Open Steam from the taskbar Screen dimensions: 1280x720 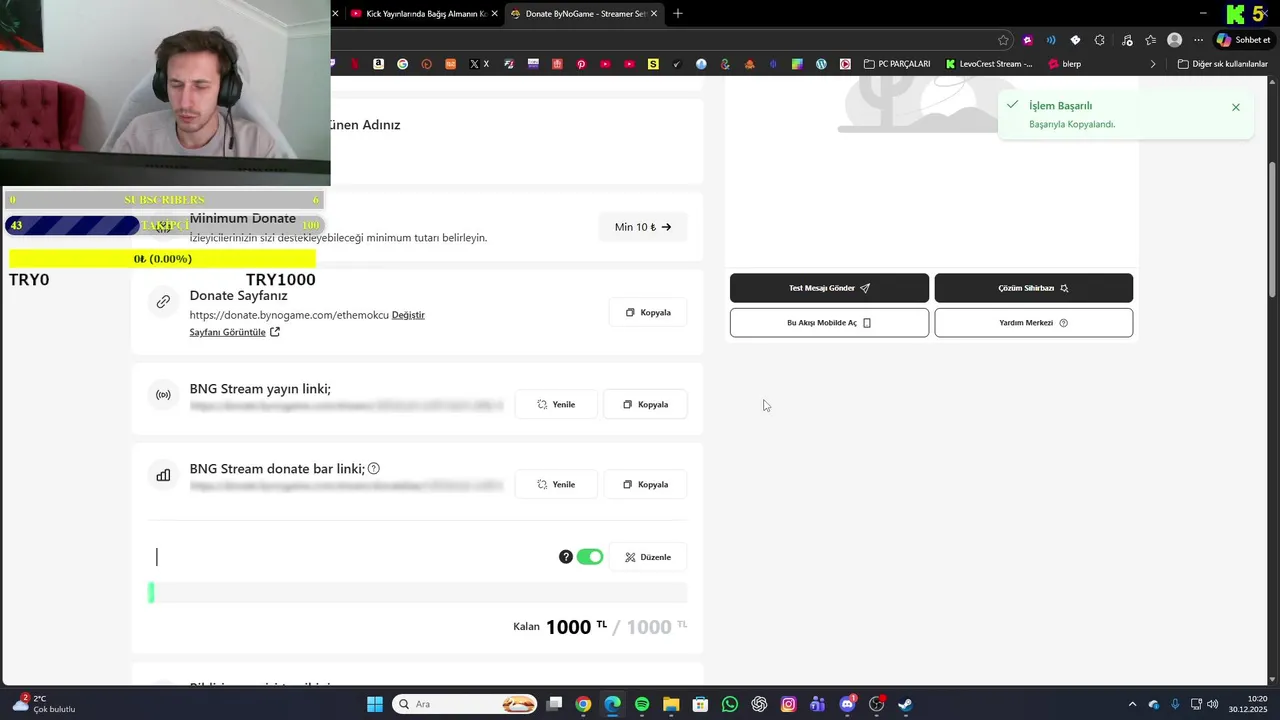pyautogui.click(x=906, y=704)
